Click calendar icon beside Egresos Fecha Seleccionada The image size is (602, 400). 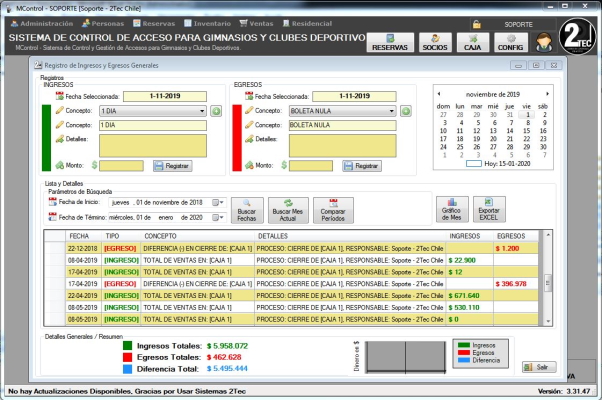pos(249,96)
